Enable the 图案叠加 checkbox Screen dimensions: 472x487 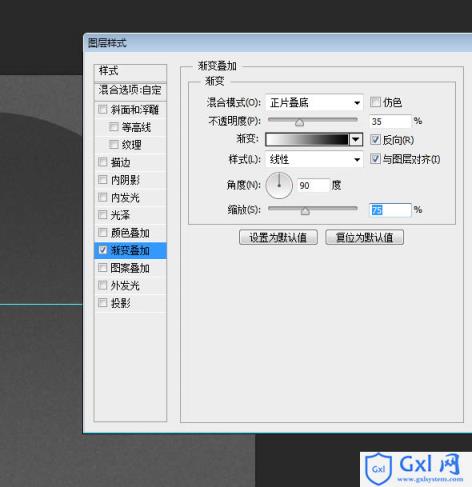pyautogui.click(x=102, y=268)
